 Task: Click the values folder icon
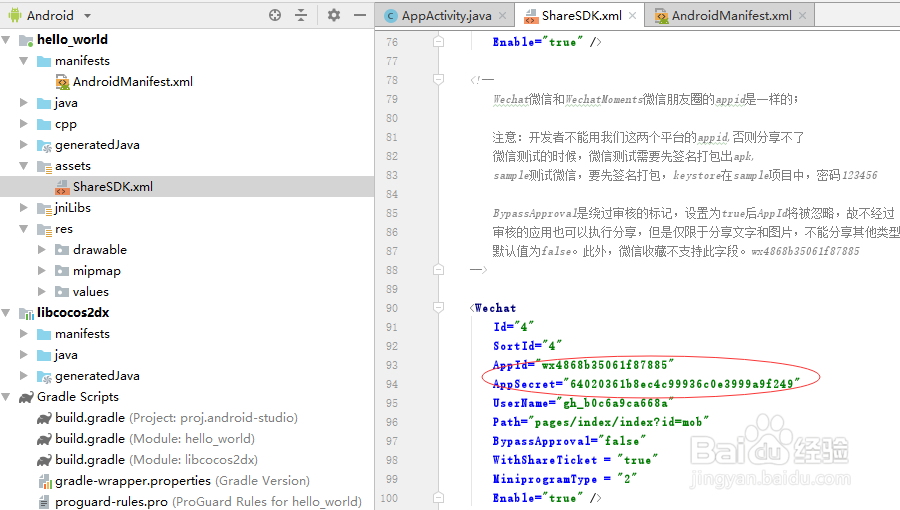tap(62, 292)
